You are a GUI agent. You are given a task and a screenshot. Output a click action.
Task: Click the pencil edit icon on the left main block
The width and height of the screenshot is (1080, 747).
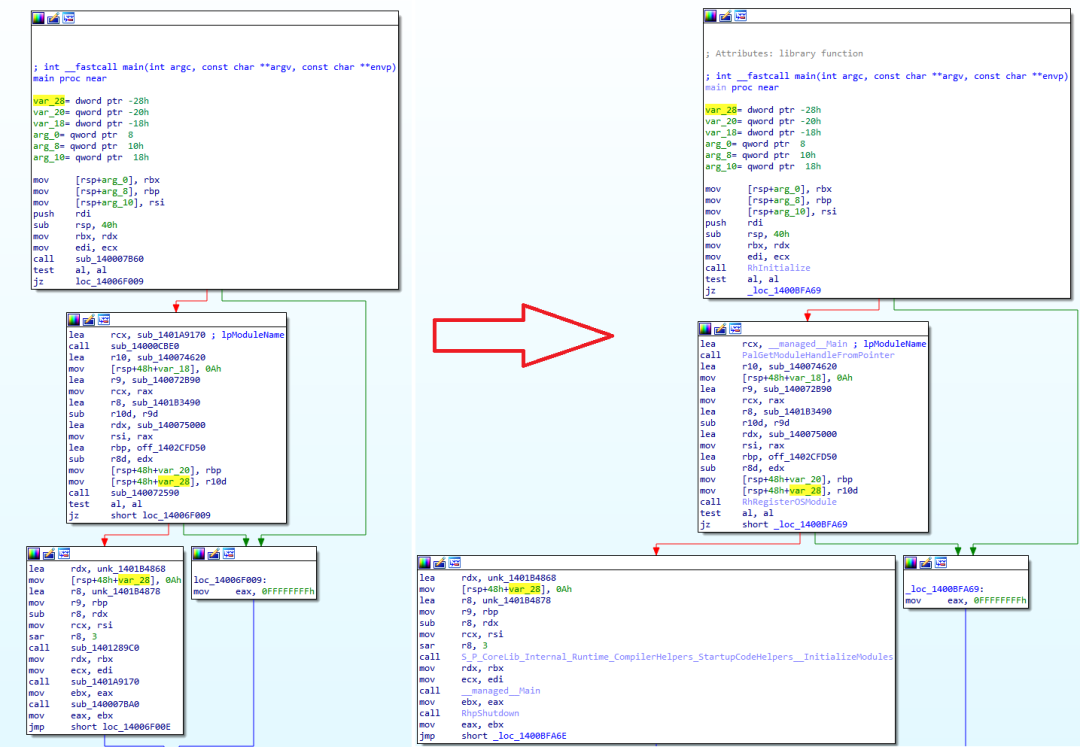coord(53,17)
